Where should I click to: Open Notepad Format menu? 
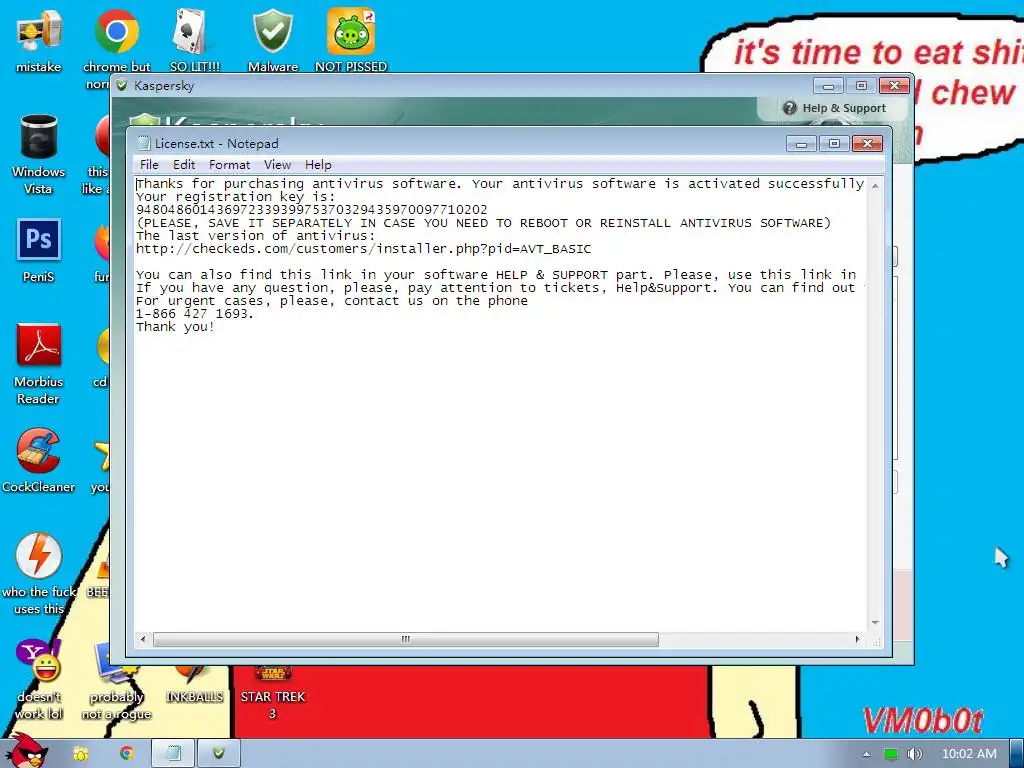pos(229,165)
